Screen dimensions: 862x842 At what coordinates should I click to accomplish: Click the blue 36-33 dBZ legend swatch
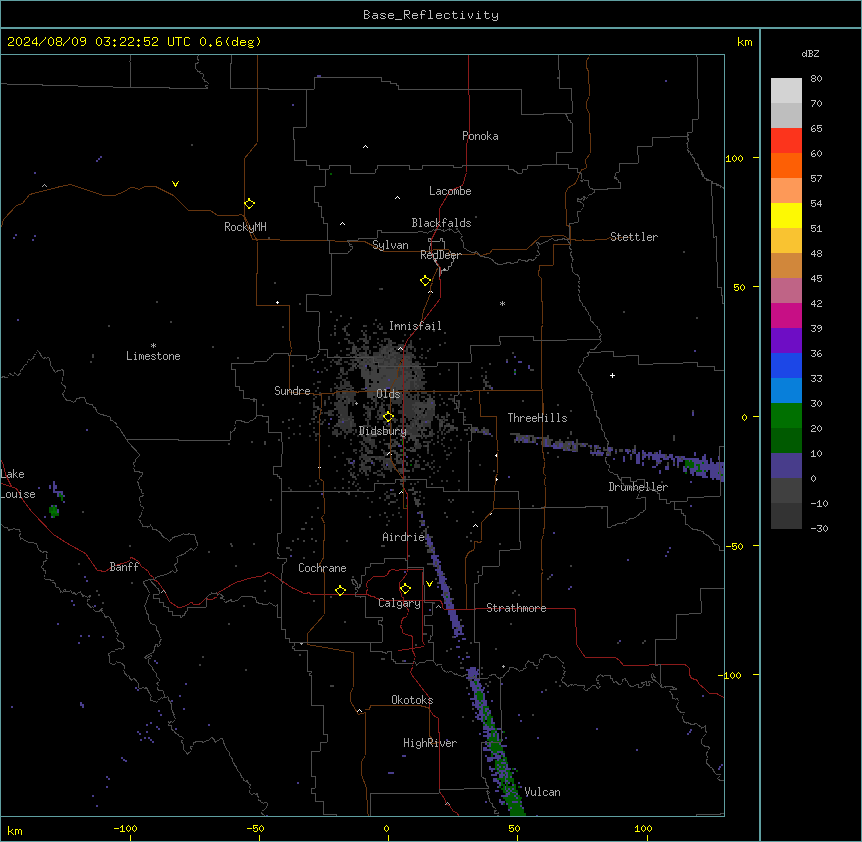pos(786,365)
